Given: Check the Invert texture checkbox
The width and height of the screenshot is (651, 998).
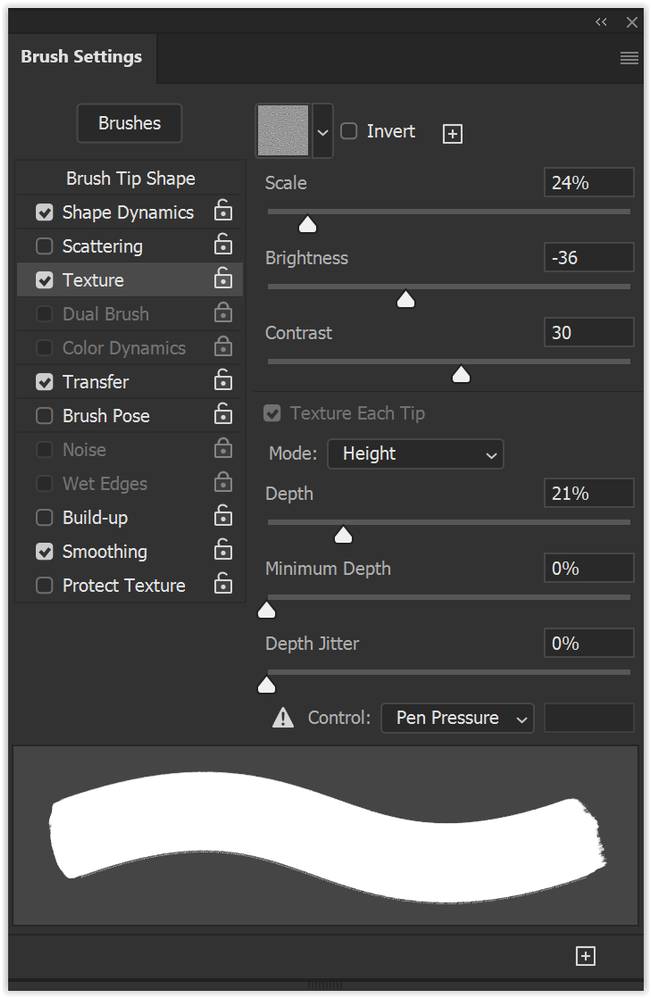Looking at the screenshot, I should pos(349,131).
